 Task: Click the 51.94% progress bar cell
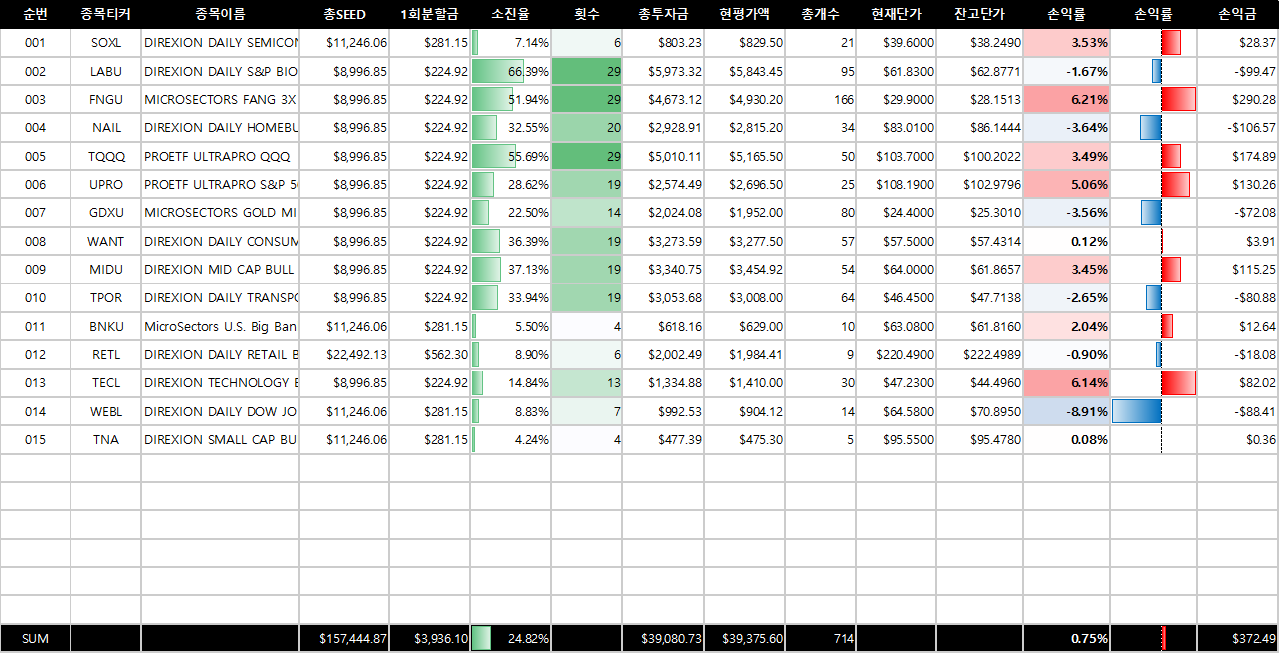510,99
